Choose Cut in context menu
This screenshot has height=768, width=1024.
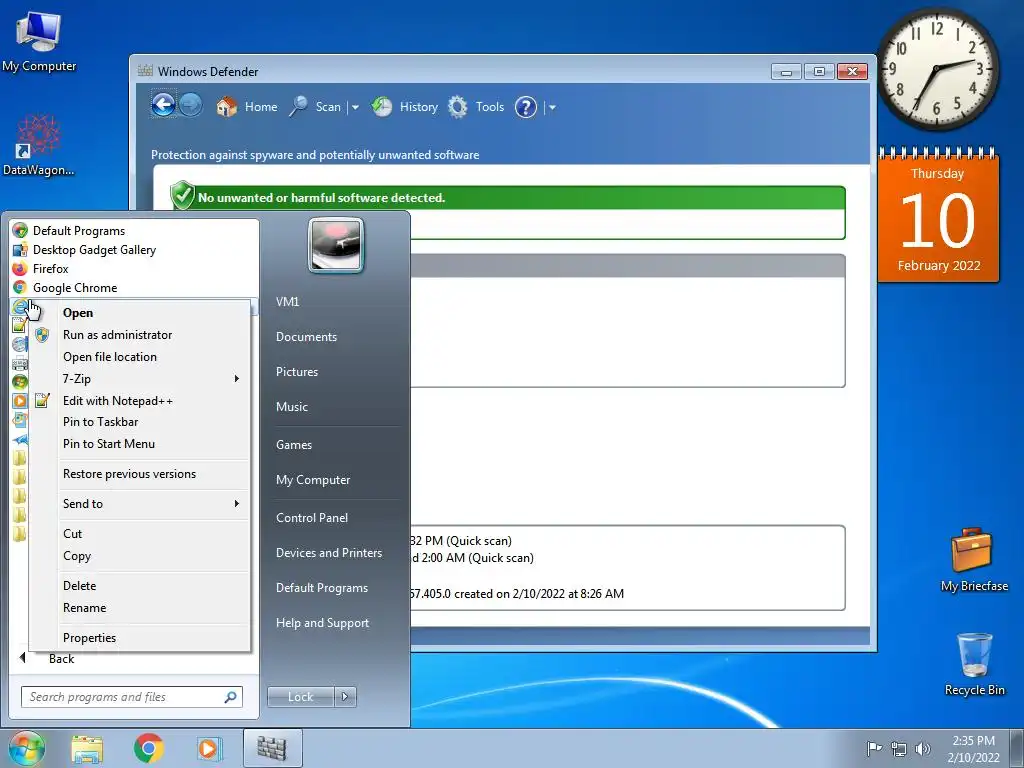coord(140,534)
